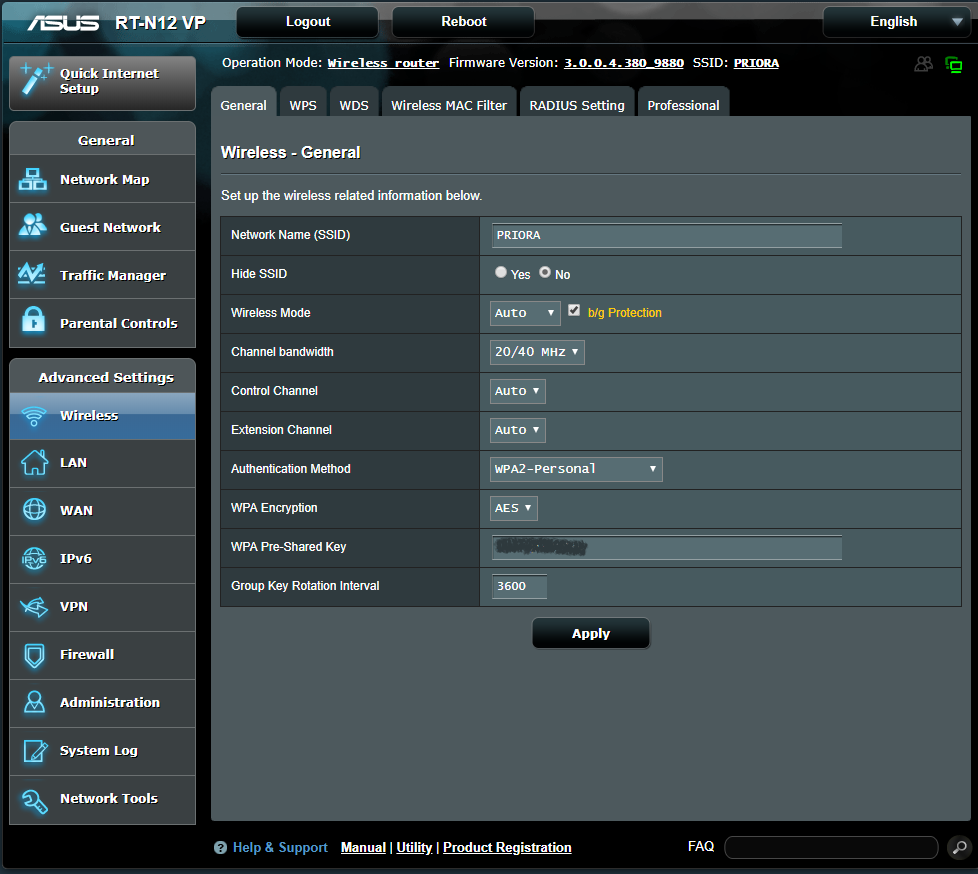Click the Firewall shield icon
This screenshot has width=978, height=874.
coord(34,656)
